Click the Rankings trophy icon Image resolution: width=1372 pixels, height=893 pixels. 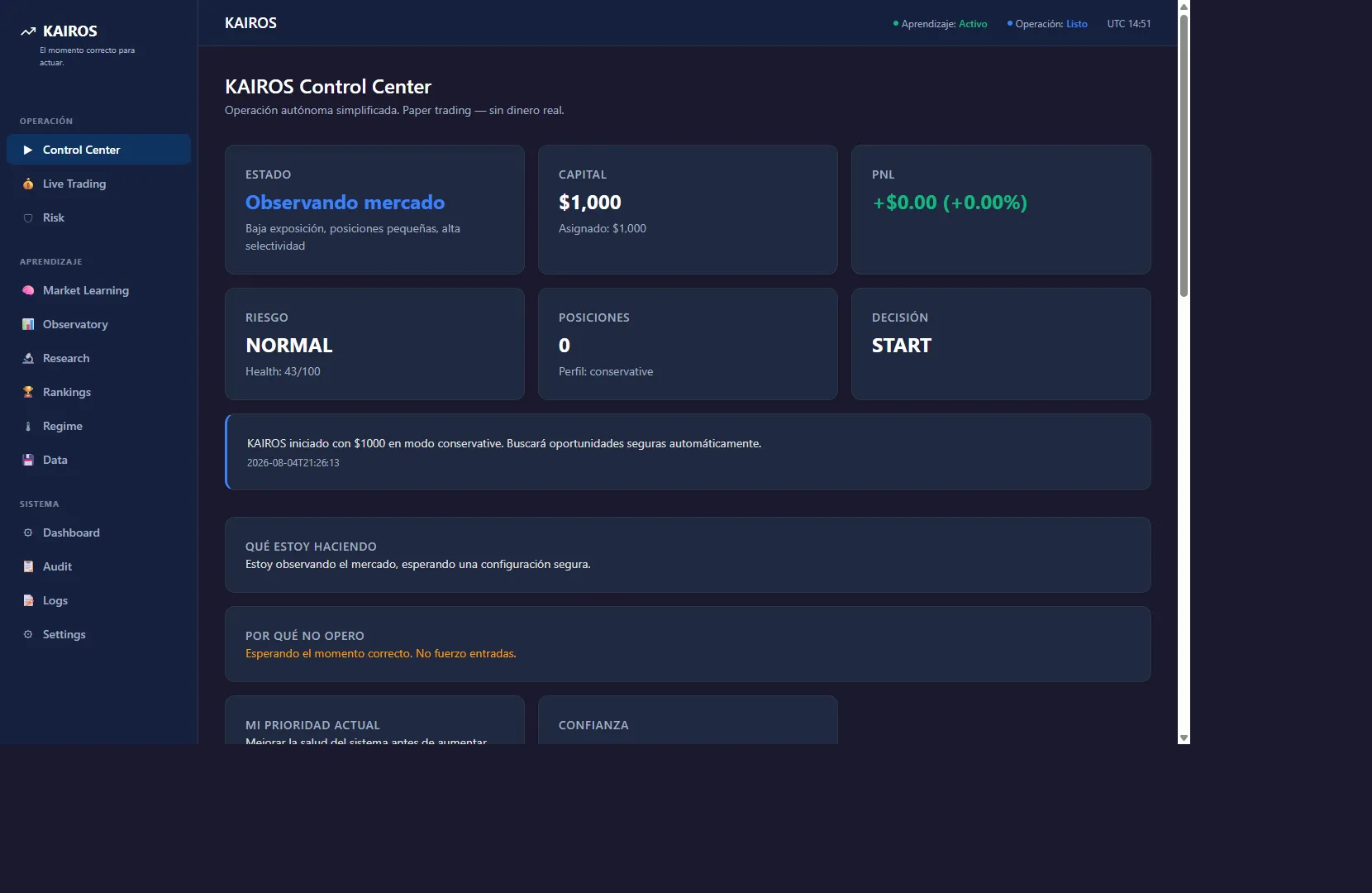[28, 392]
